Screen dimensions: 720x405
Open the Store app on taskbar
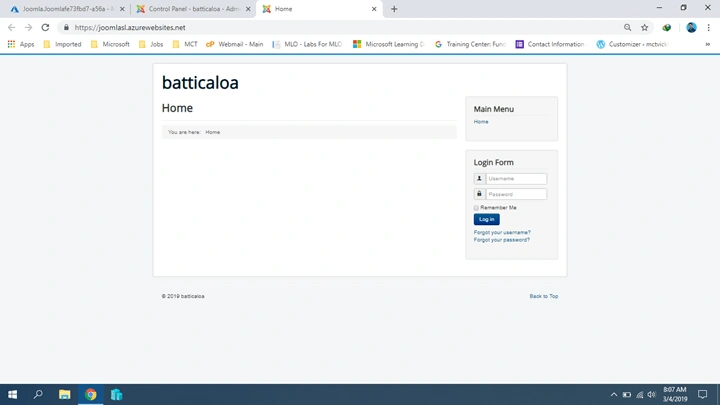click(117, 394)
